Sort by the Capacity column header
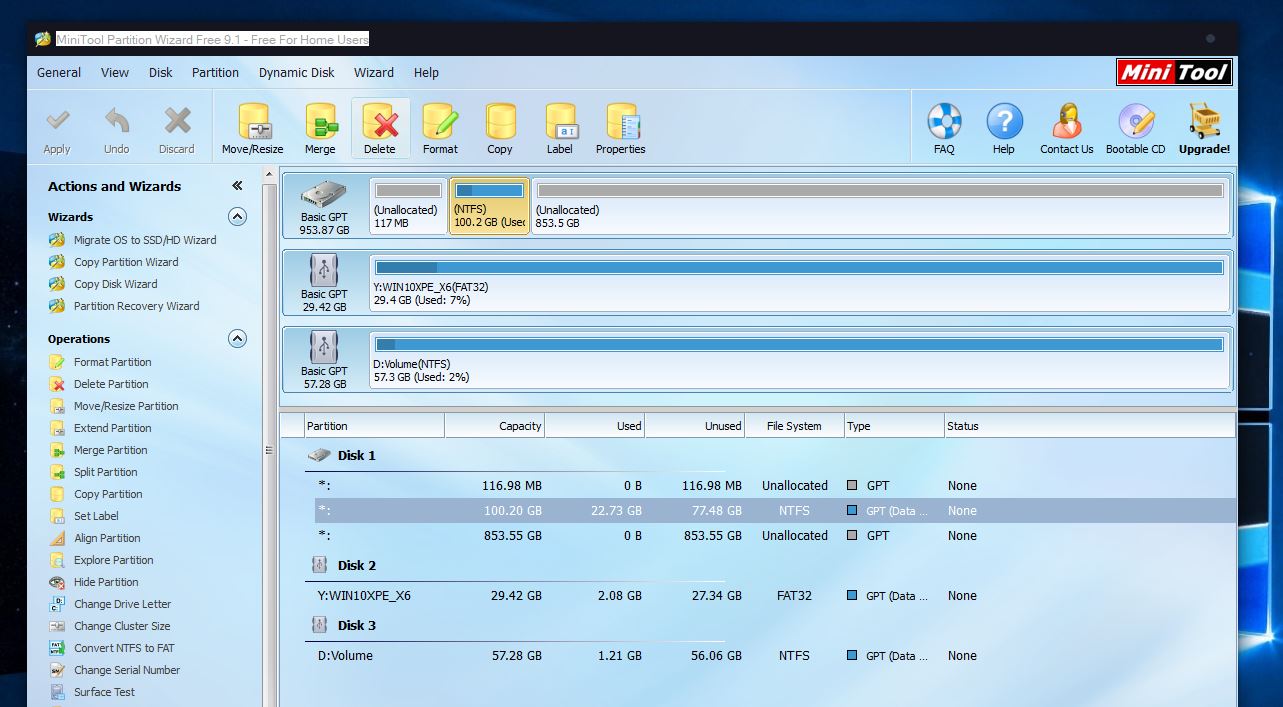Screen dimensions: 1283x707 pos(494,426)
